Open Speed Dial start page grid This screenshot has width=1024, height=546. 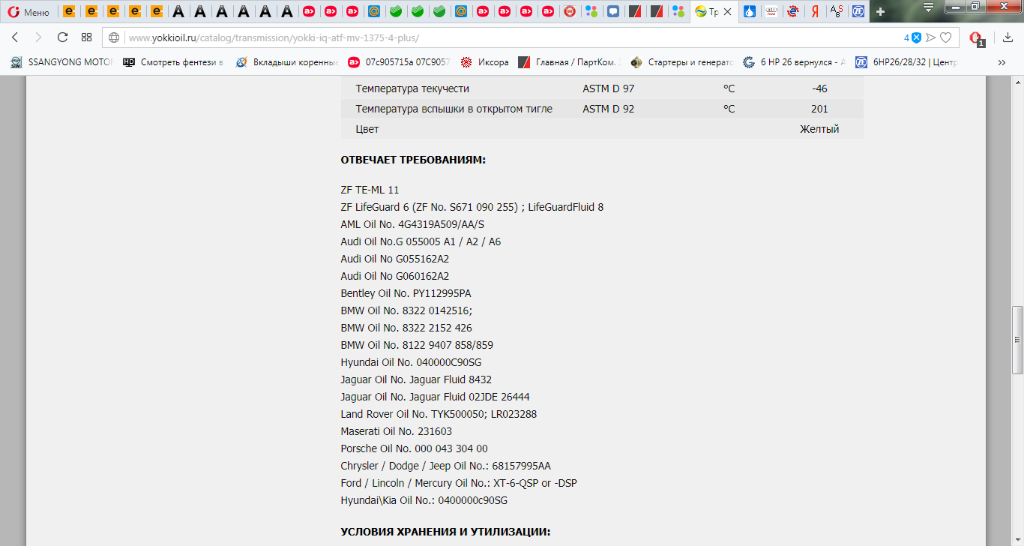point(87,37)
